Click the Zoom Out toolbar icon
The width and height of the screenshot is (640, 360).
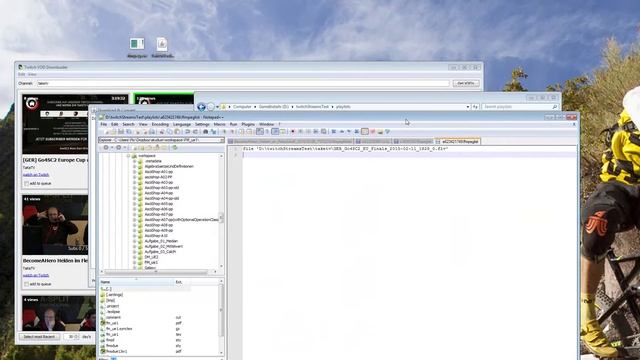pyautogui.click(x=232, y=131)
